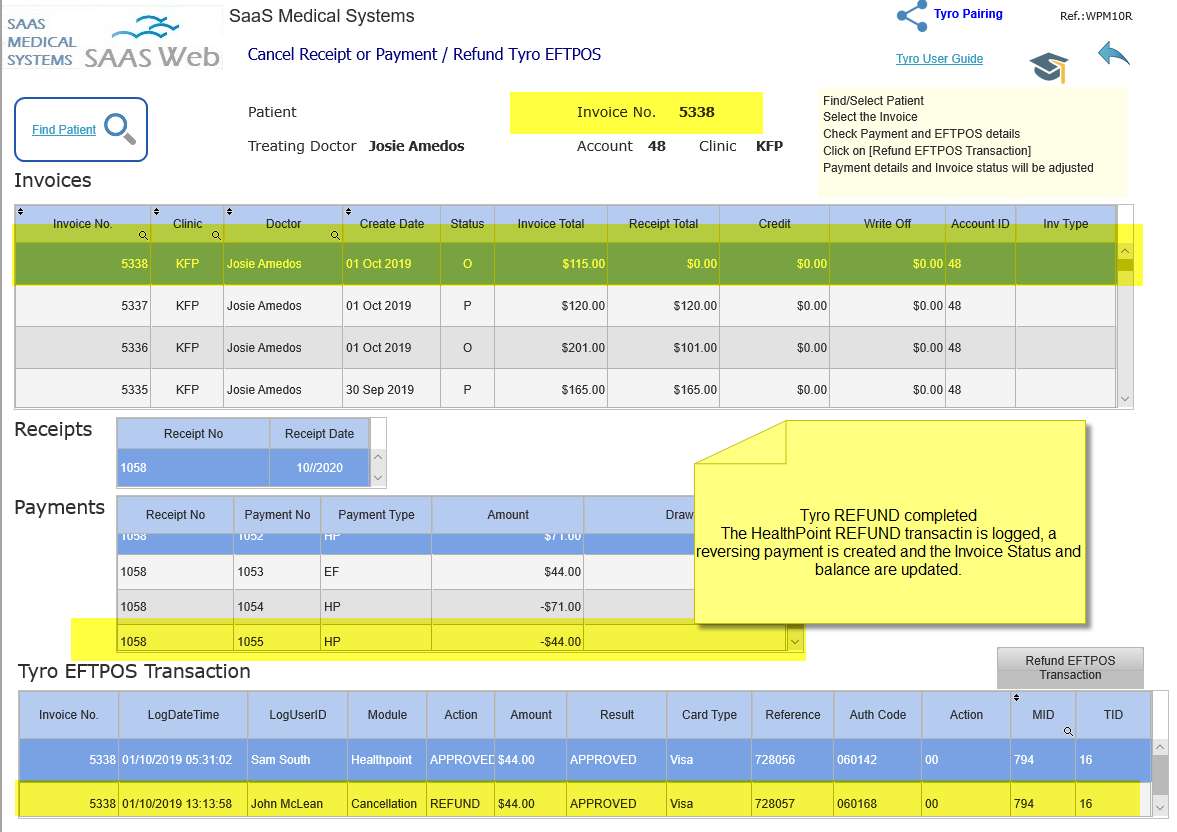The width and height of the screenshot is (1177, 832).
Task: Select payment number 1053 row
Action: (x=405, y=571)
